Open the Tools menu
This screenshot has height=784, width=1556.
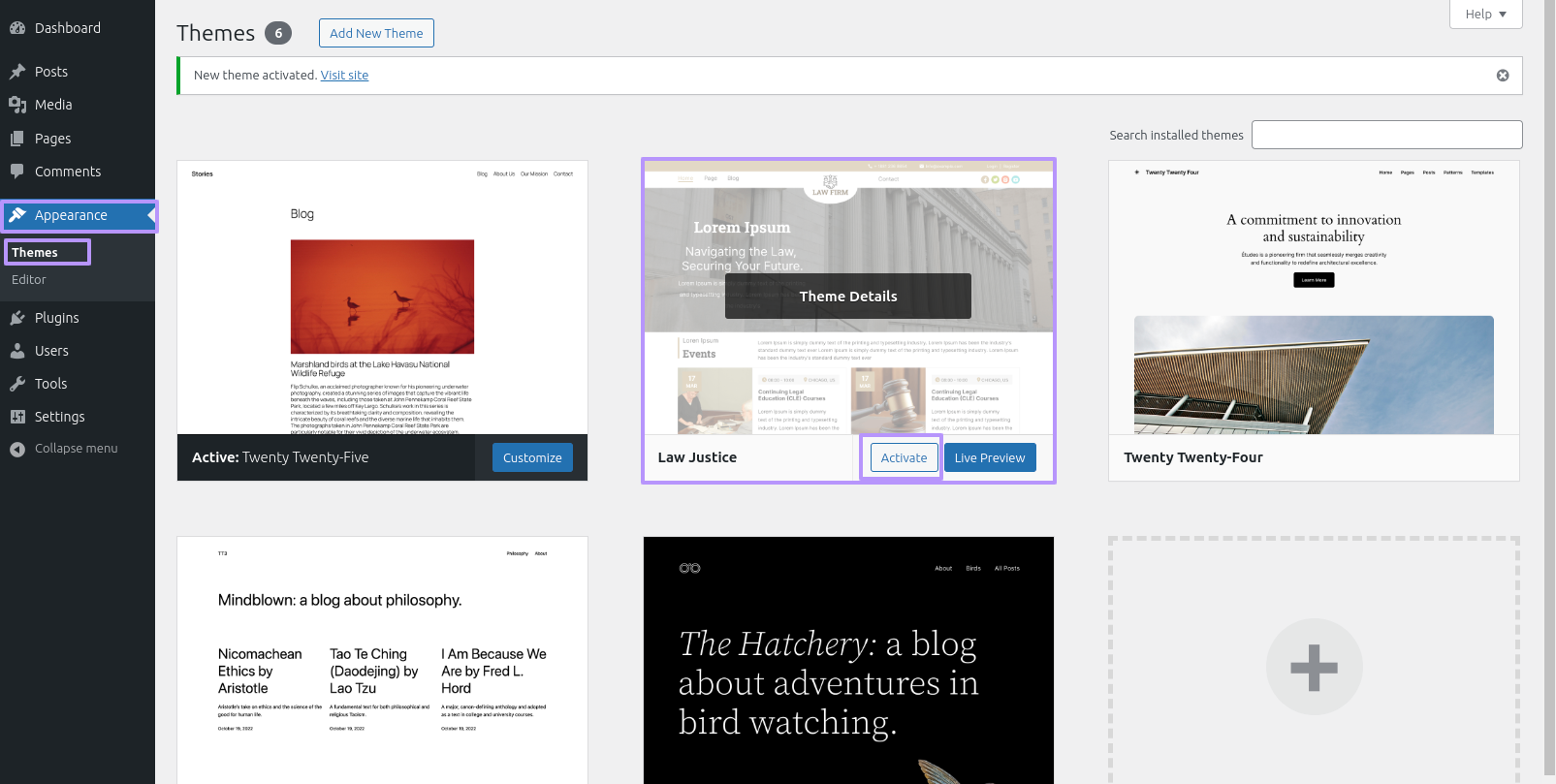pyautogui.click(x=78, y=384)
